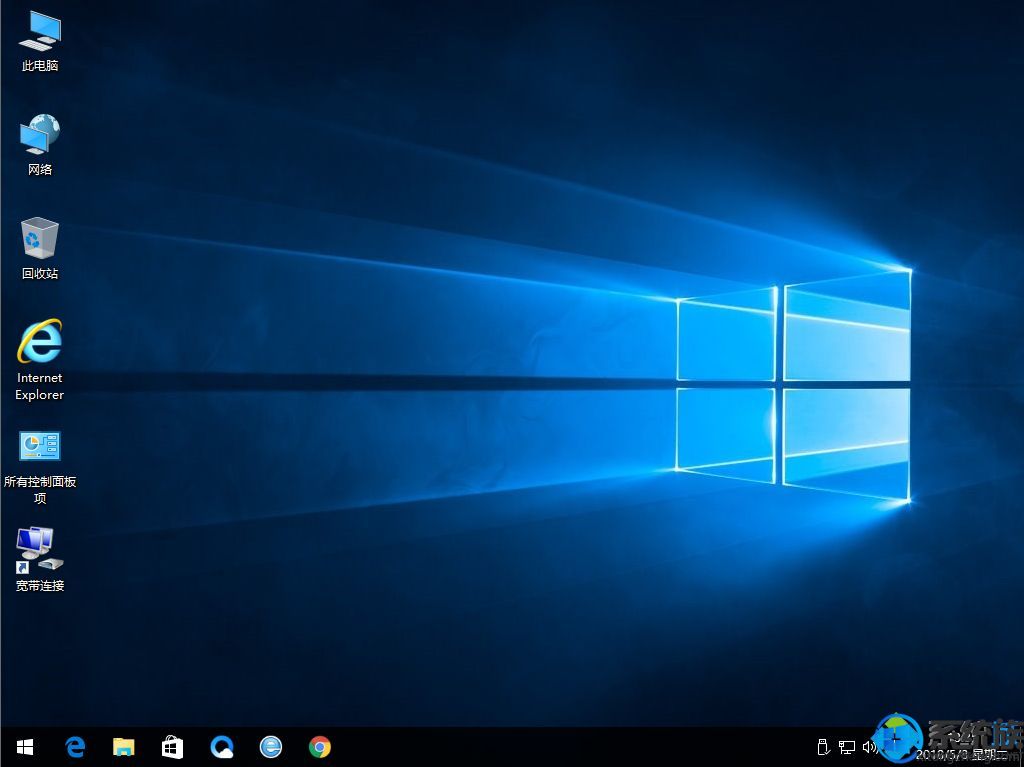Launch the QQ Browser taskbar icon

(222, 747)
